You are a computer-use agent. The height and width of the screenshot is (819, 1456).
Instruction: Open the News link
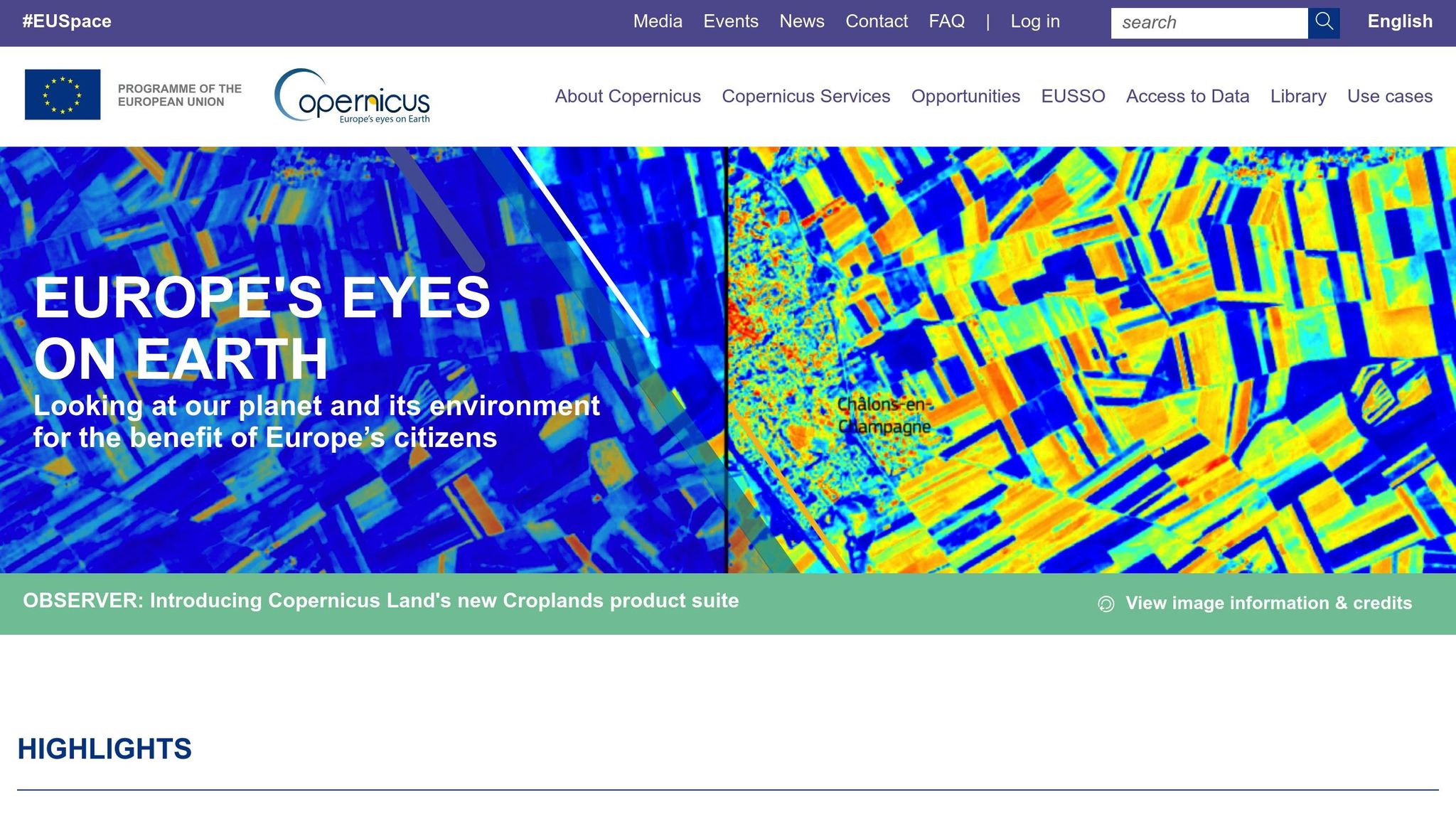(802, 21)
